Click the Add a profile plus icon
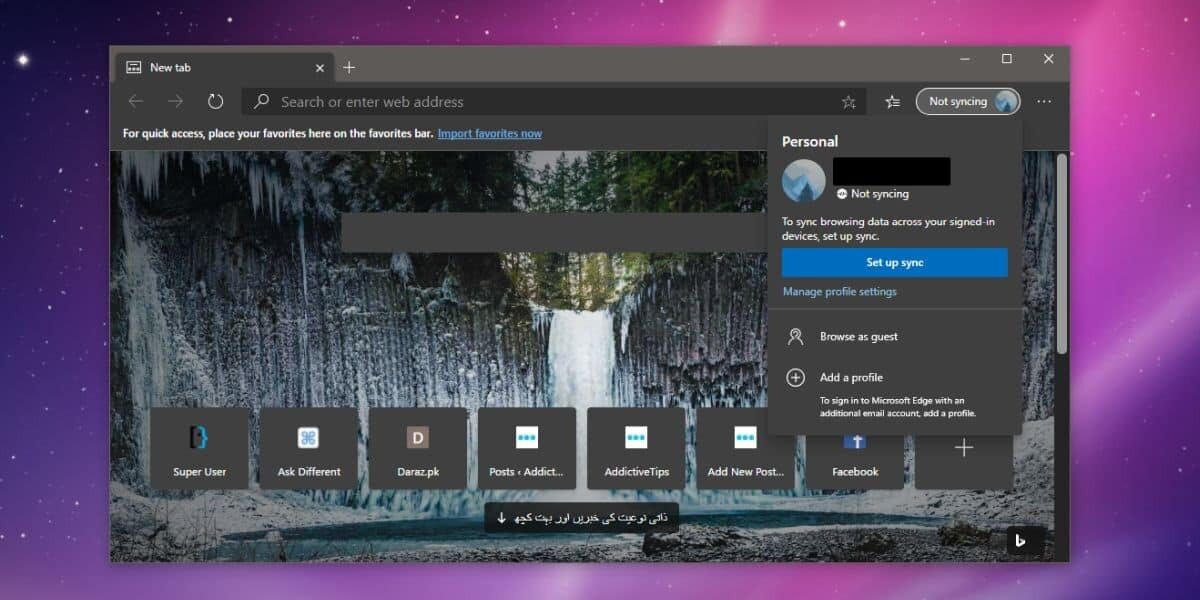This screenshot has height=600, width=1200. [796, 377]
